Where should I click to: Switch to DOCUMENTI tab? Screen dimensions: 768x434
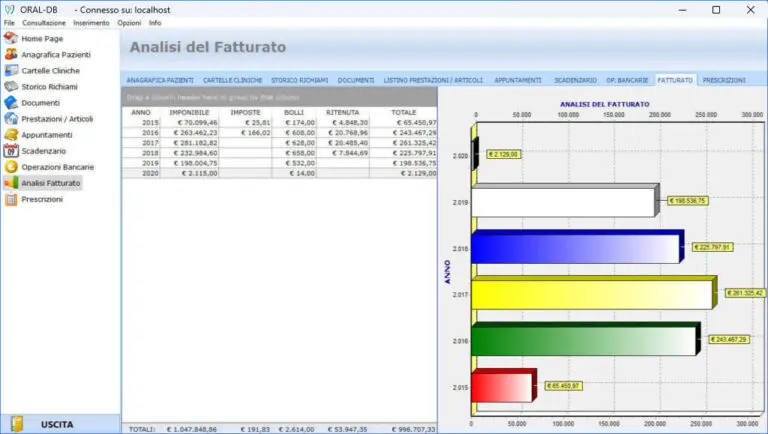pyautogui.click(x=356, y=80)
